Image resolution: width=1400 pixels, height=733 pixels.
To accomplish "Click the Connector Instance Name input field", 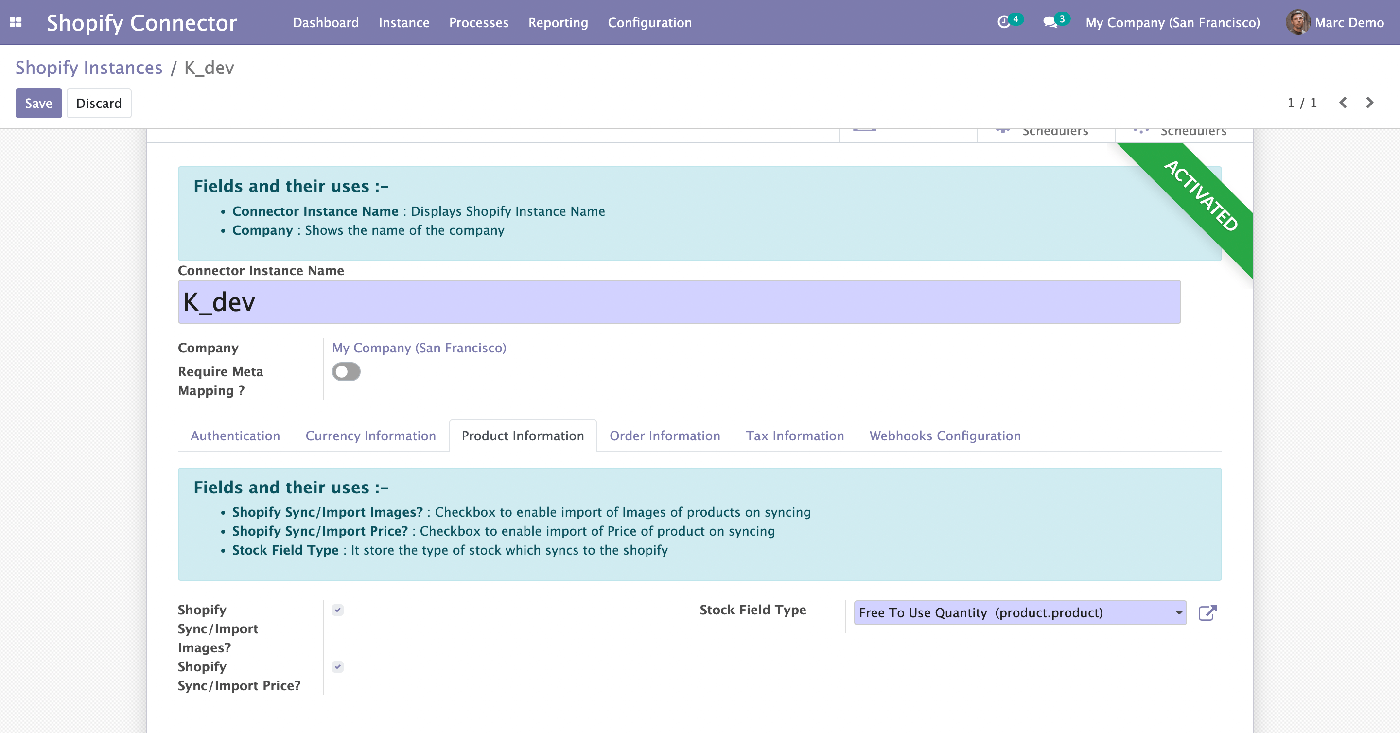I will tap(679, 302).
